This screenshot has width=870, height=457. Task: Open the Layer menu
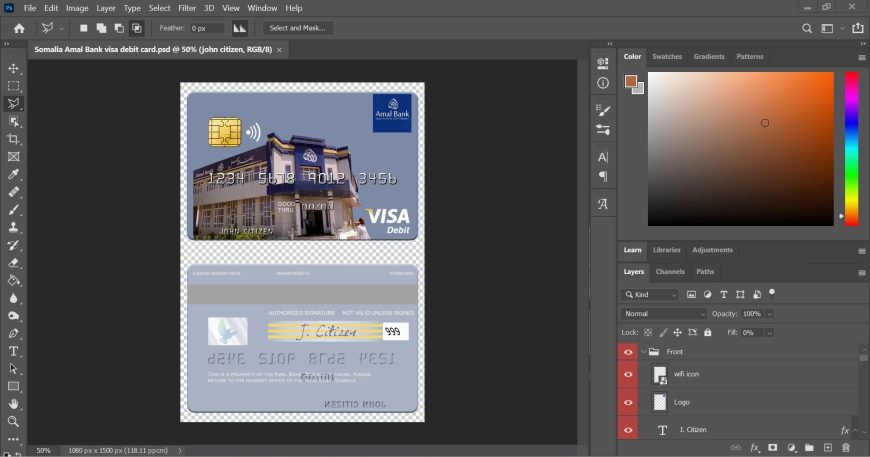105,8
